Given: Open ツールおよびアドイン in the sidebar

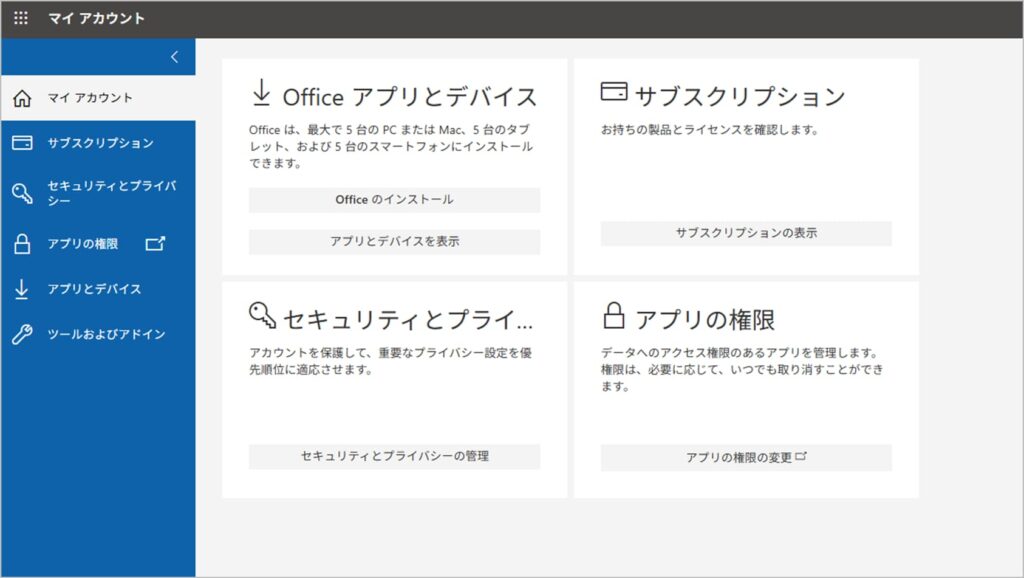Looking at the screenshot, I should click(x=106, y=334).
